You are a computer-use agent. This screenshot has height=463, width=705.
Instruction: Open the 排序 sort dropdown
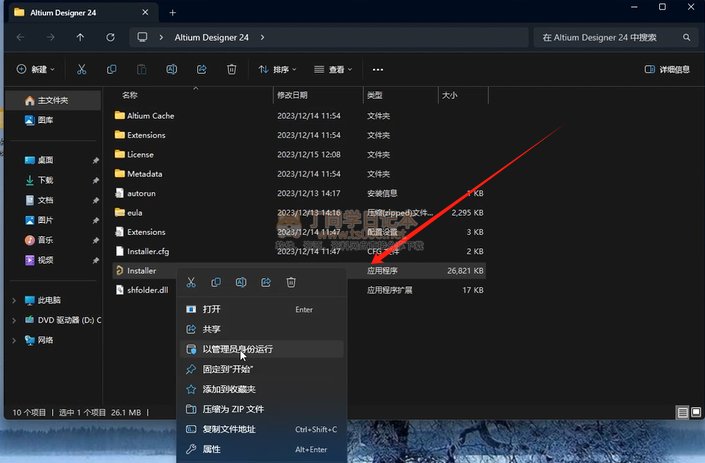(278, 70)
